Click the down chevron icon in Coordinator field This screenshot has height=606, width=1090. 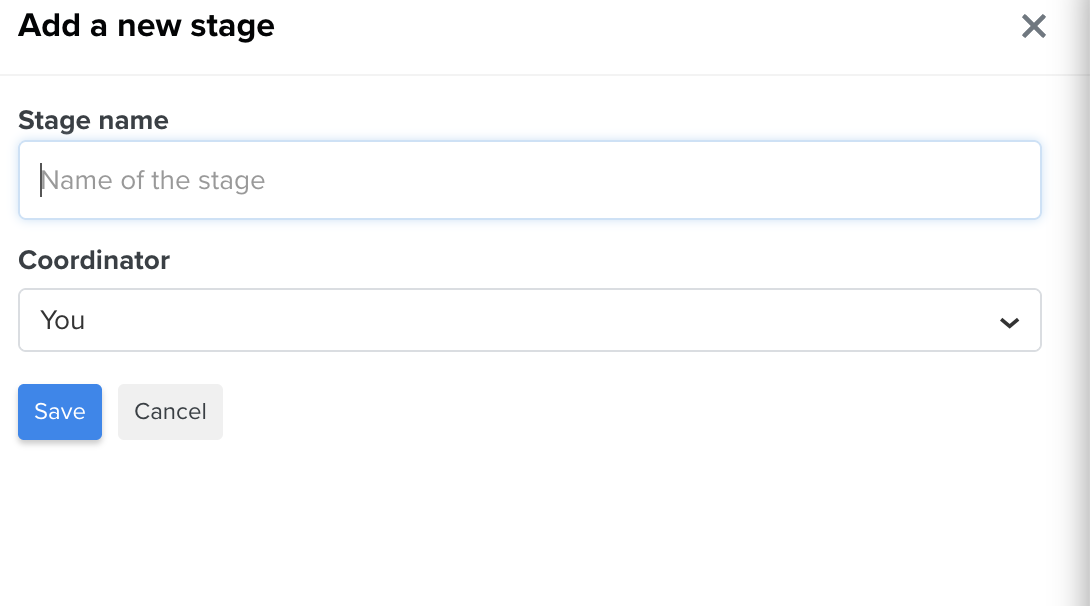click(1009, 322)
